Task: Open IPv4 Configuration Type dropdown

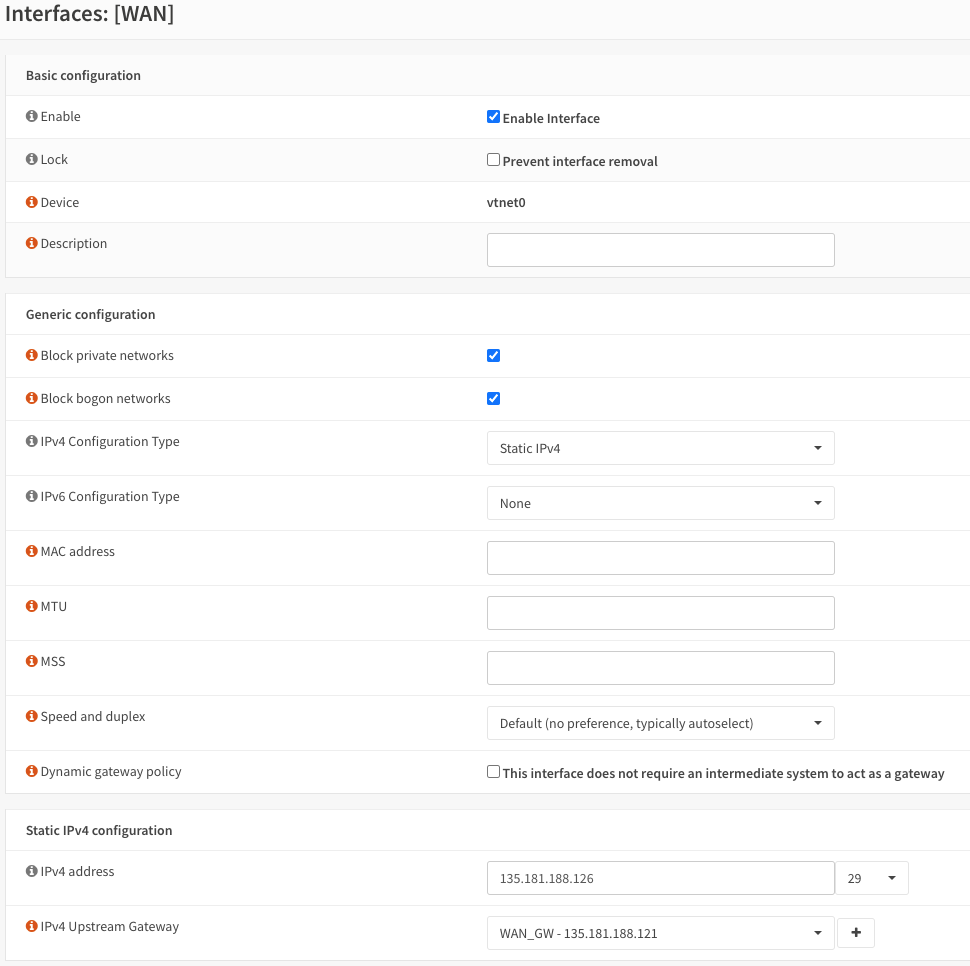Action: point(661,448)
